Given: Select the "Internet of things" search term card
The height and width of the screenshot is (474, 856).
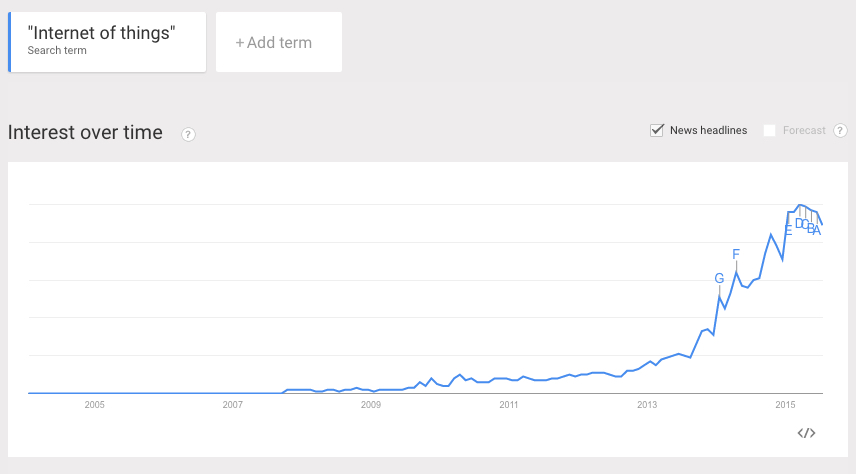Looking at the screenshot, I should (107, 42).
